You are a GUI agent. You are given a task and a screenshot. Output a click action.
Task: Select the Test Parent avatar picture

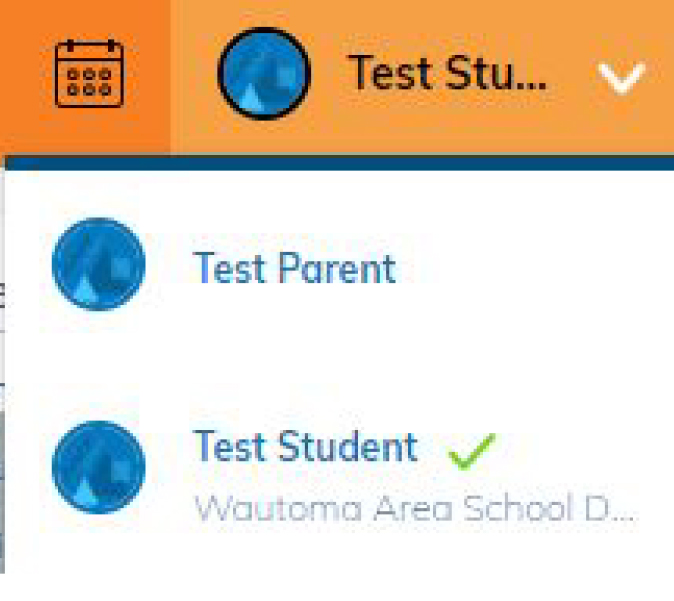coord(98,264)
